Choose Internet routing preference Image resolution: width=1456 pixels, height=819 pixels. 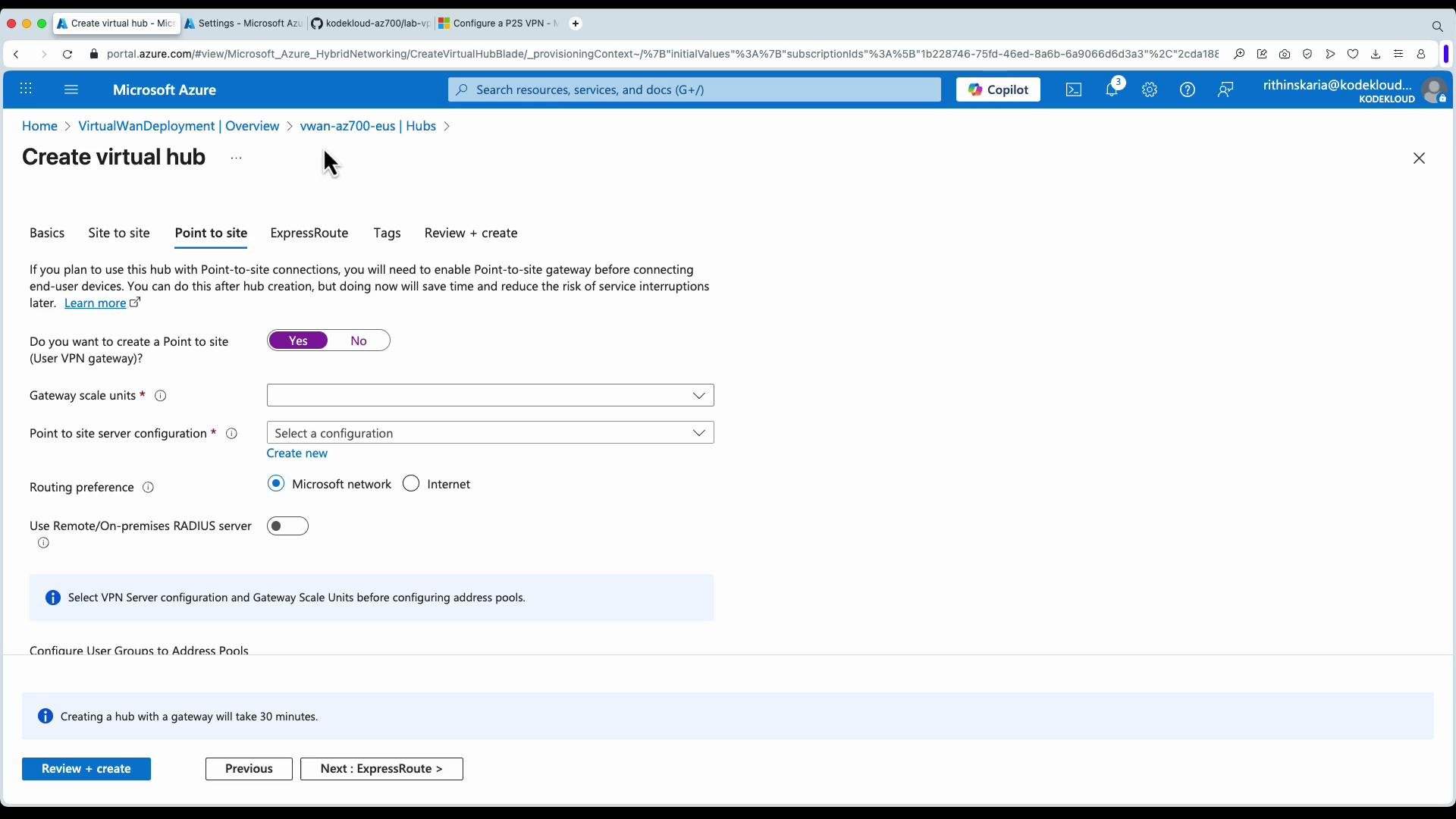[411, 484]
